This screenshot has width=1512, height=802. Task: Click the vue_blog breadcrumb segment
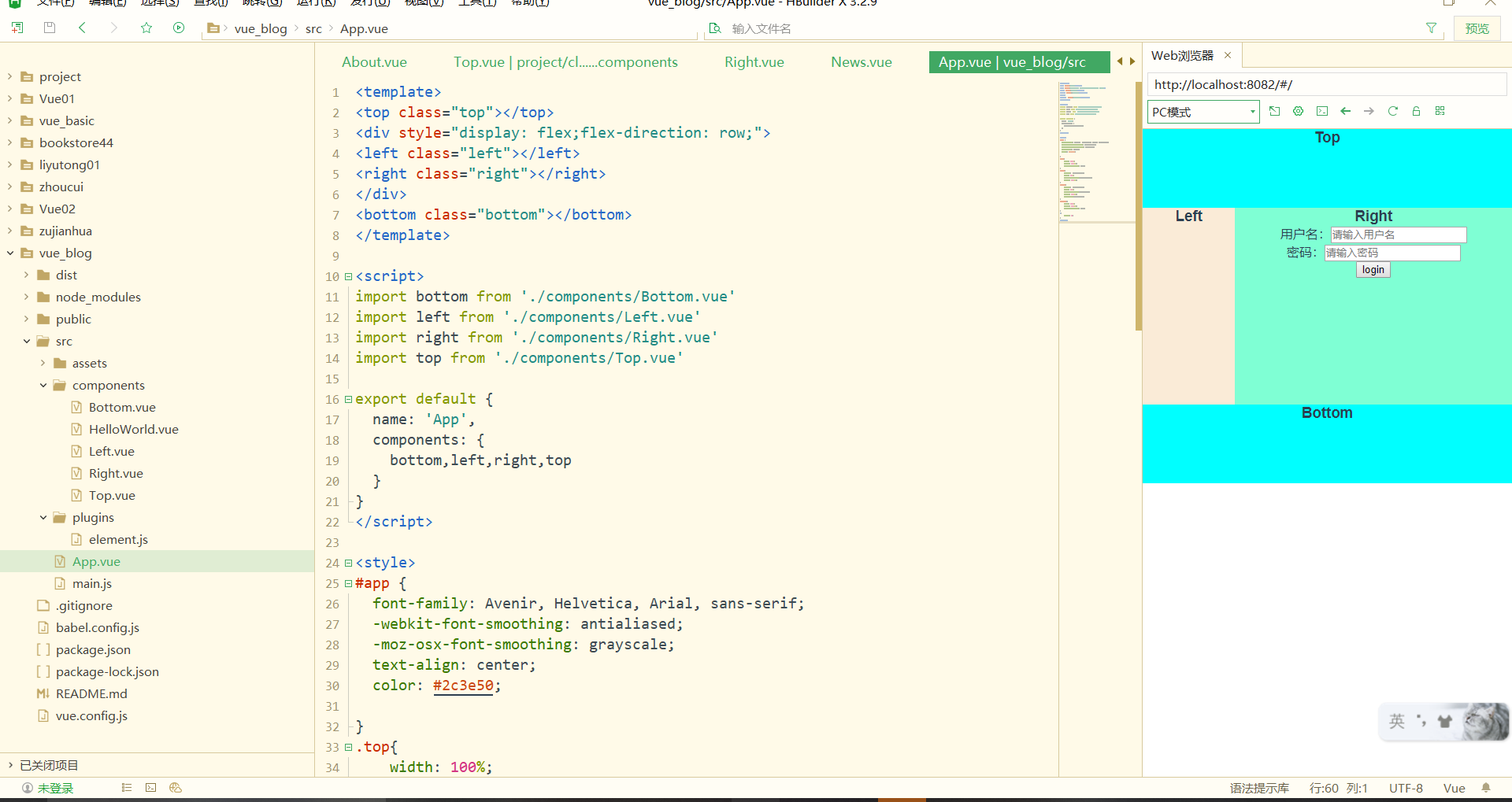261,28
